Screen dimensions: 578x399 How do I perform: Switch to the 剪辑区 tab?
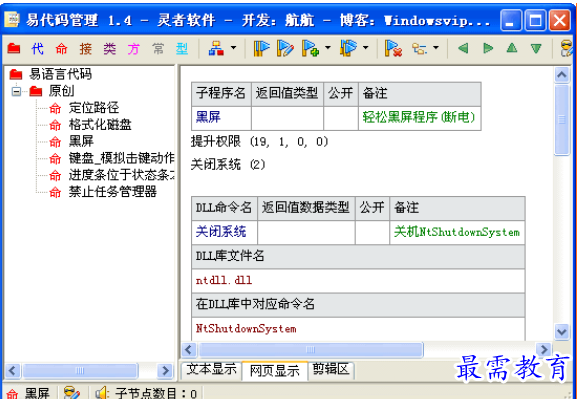pyautogui.click(x=331, y=369)
